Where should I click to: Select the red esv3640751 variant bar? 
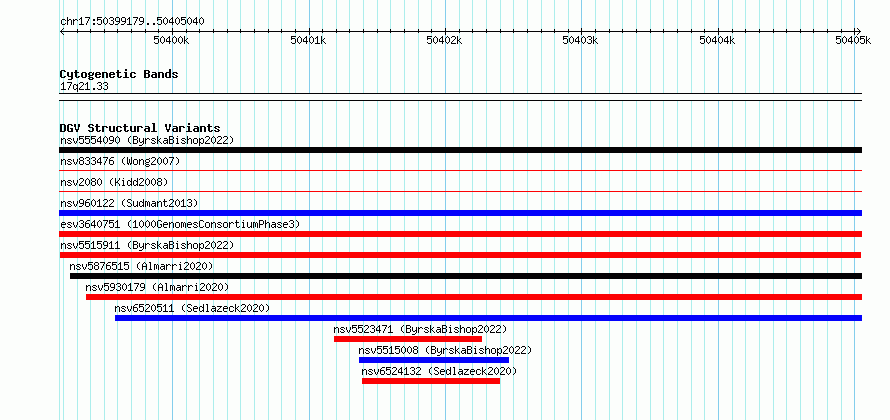[x=460, y=234]
